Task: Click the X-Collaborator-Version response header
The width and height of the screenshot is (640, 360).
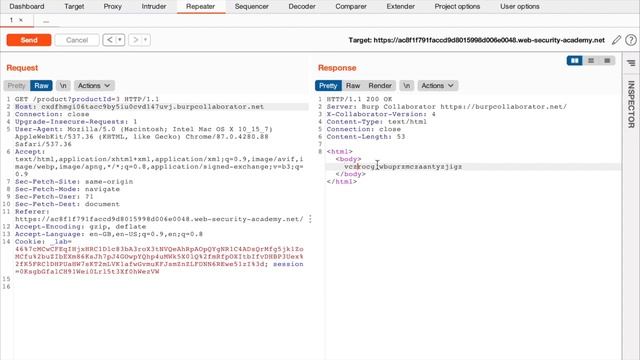Action: click(x=381, y=114)
